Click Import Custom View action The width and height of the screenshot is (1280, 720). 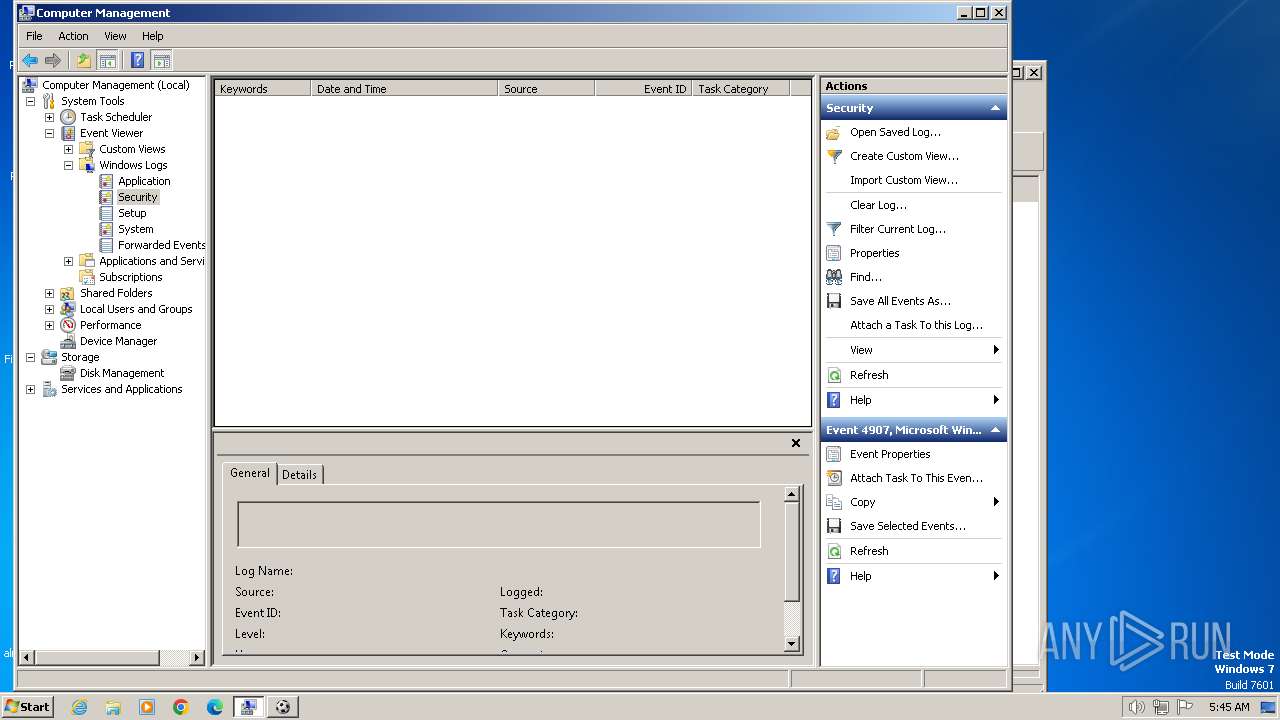(x=904, y=180)
